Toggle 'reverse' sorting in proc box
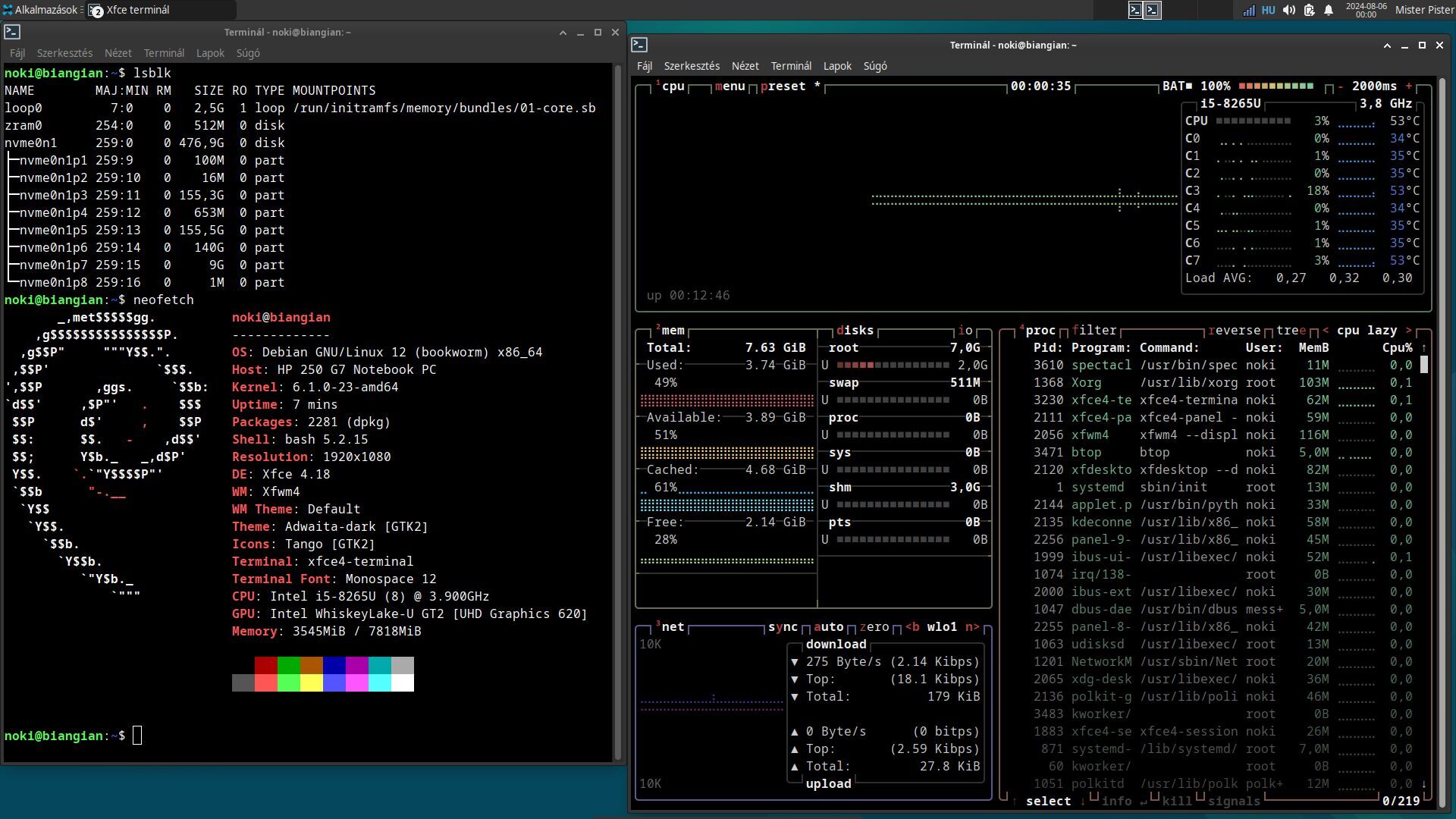 [x=1234, y=331]
